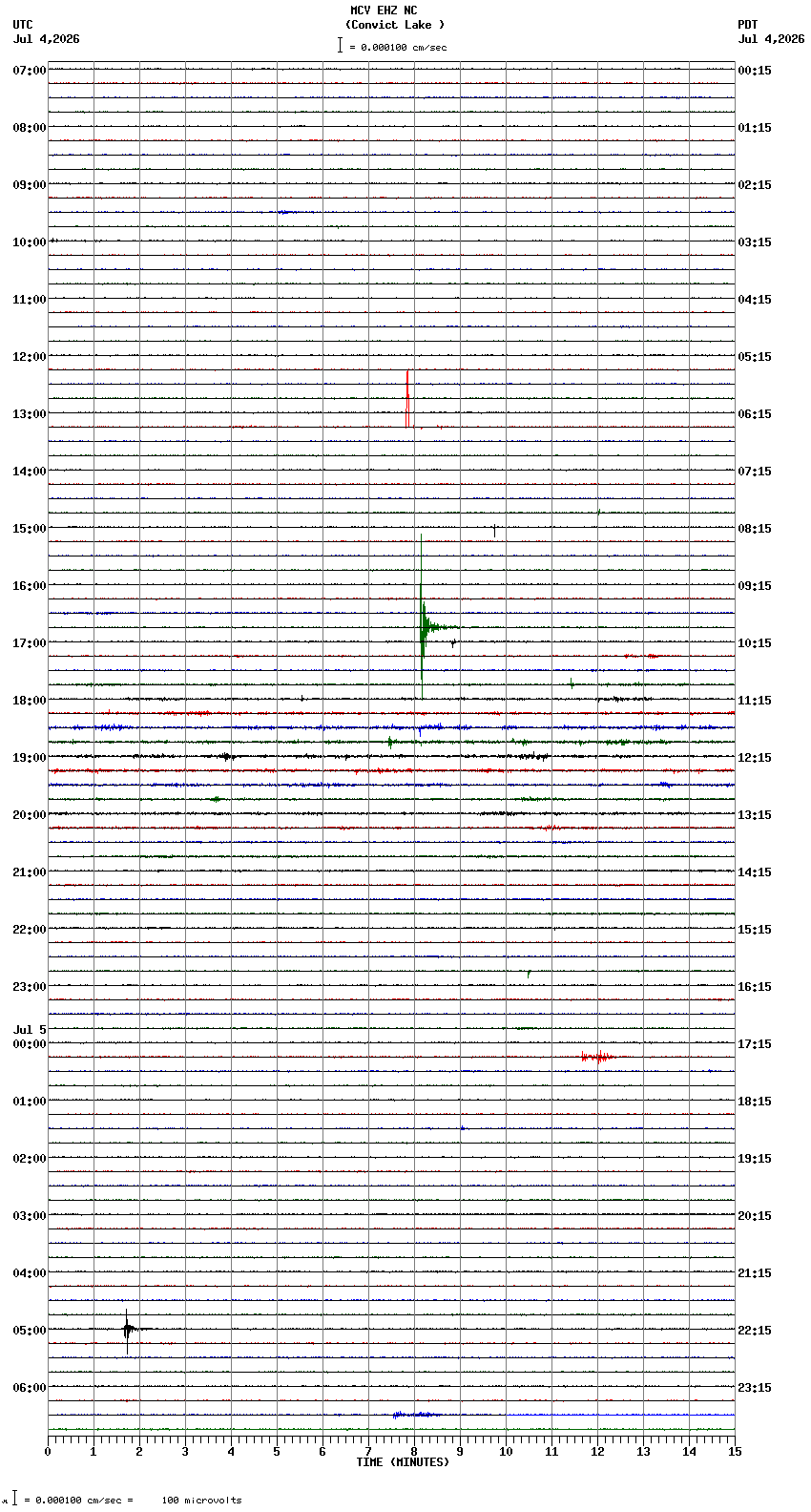
Task: Select the 15 minute label on time axis
Action: point(735,1452)
